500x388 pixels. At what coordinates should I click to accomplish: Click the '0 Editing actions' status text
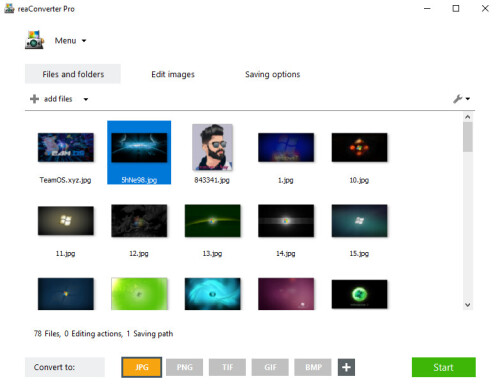pos(93,334)
